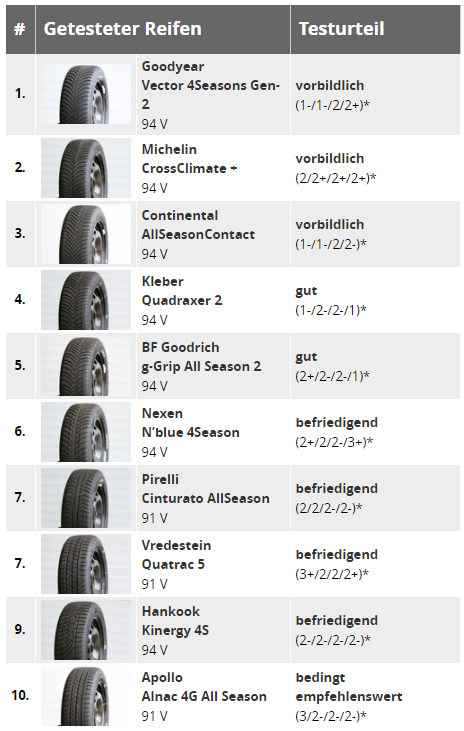Screen dimensions: 464x731
Task: Click the Nexen N'blue 4Season tire image
Action: 86,432
